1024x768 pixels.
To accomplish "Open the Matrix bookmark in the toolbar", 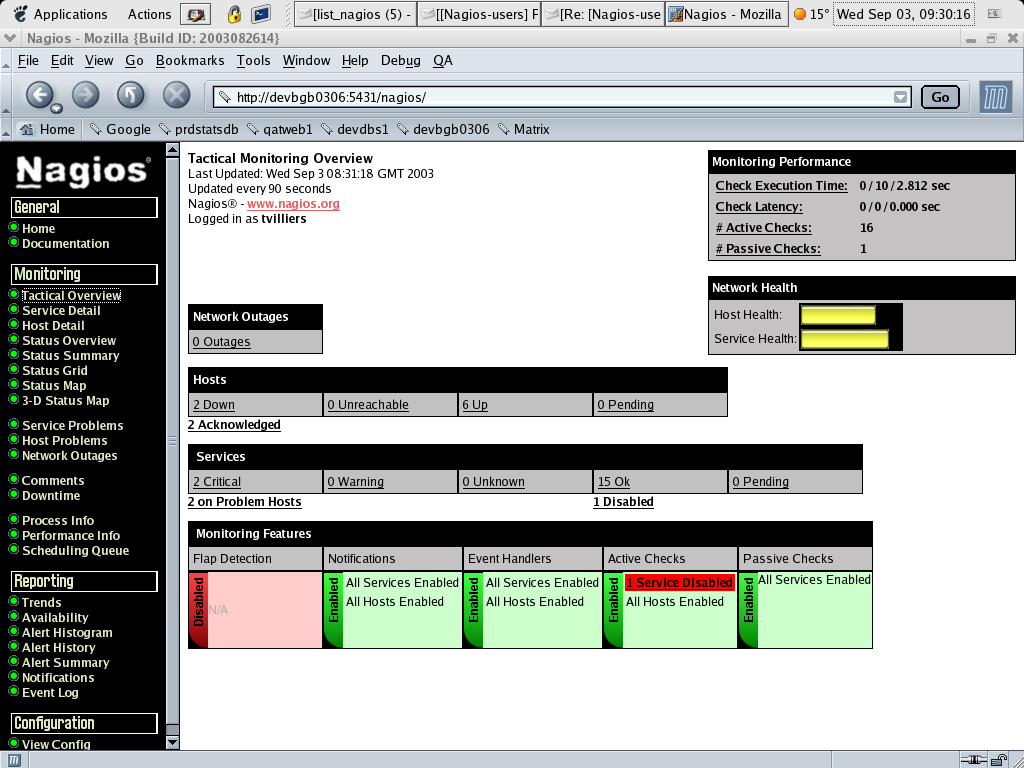I will [x=524, y=129].
